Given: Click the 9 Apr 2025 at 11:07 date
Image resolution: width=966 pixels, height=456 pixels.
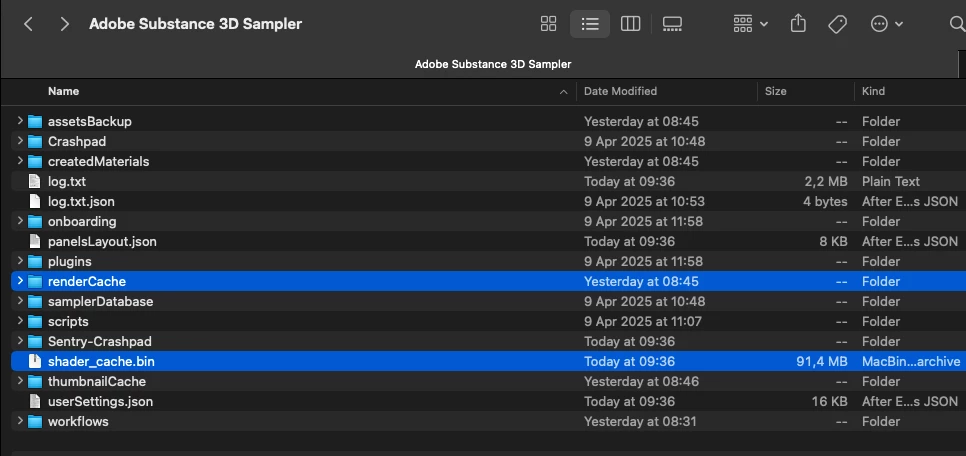Looking at the screenshot, I should [644, 322].
